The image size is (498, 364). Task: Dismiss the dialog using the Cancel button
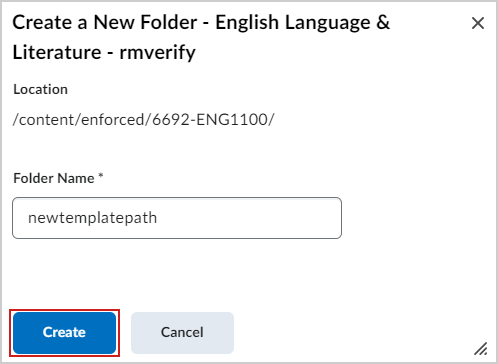182,333
